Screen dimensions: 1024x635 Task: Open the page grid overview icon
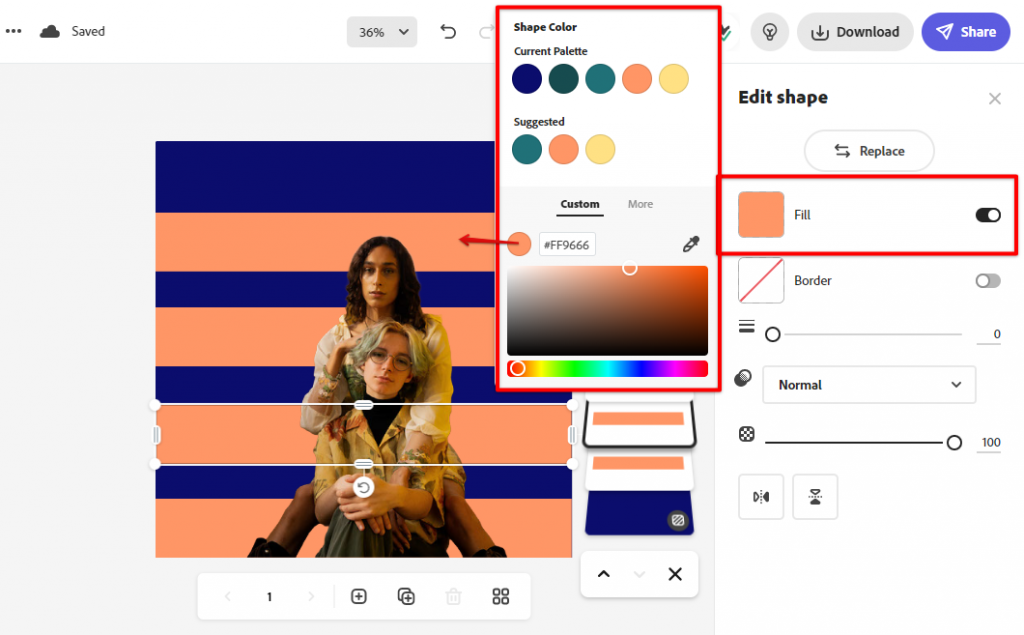click(x=500, y=596)
